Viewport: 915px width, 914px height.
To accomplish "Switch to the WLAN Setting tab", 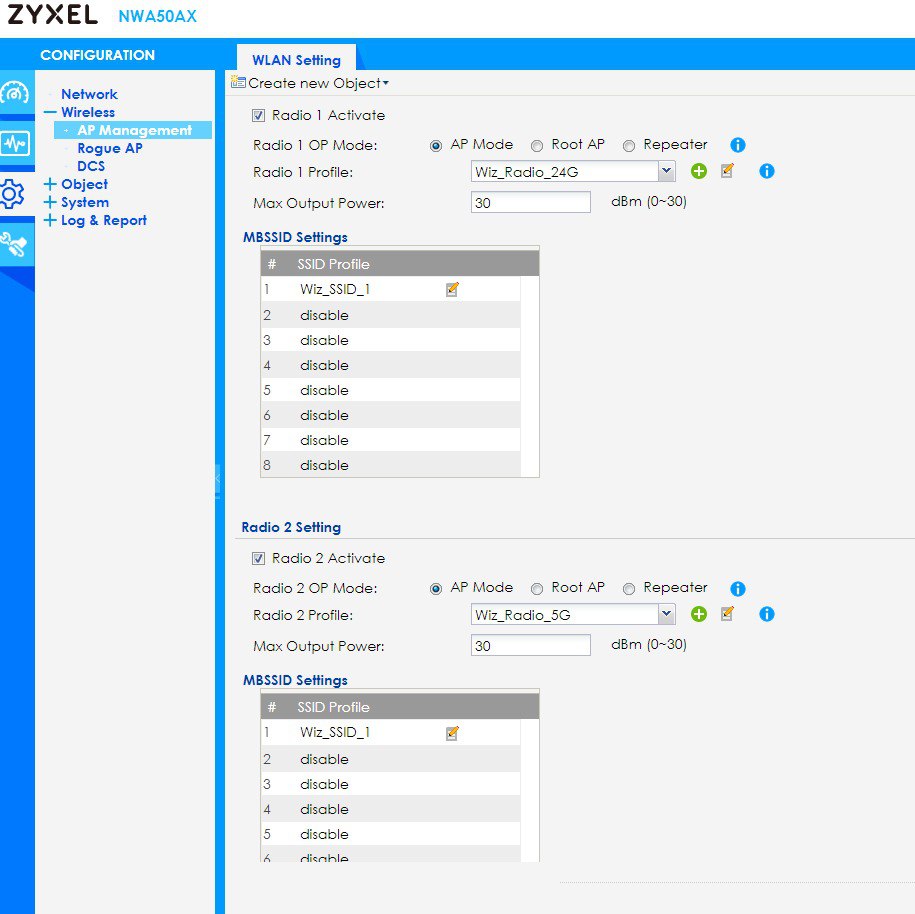I will pyautogui.click(x=296, y=60).
